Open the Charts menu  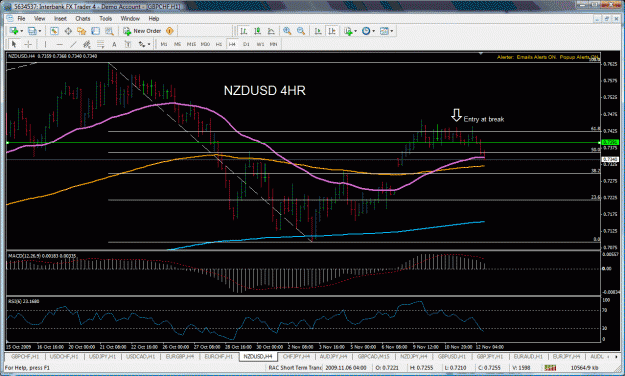pyautogui.click(x=83, y=18)
